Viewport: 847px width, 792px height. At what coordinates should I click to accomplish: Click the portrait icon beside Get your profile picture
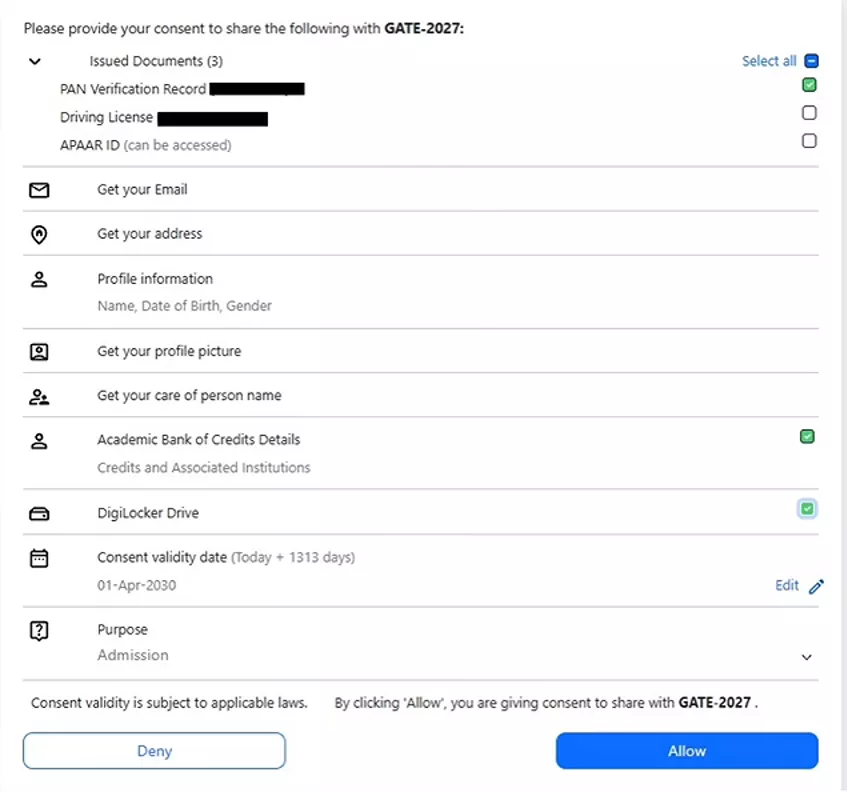pos(39,352)
